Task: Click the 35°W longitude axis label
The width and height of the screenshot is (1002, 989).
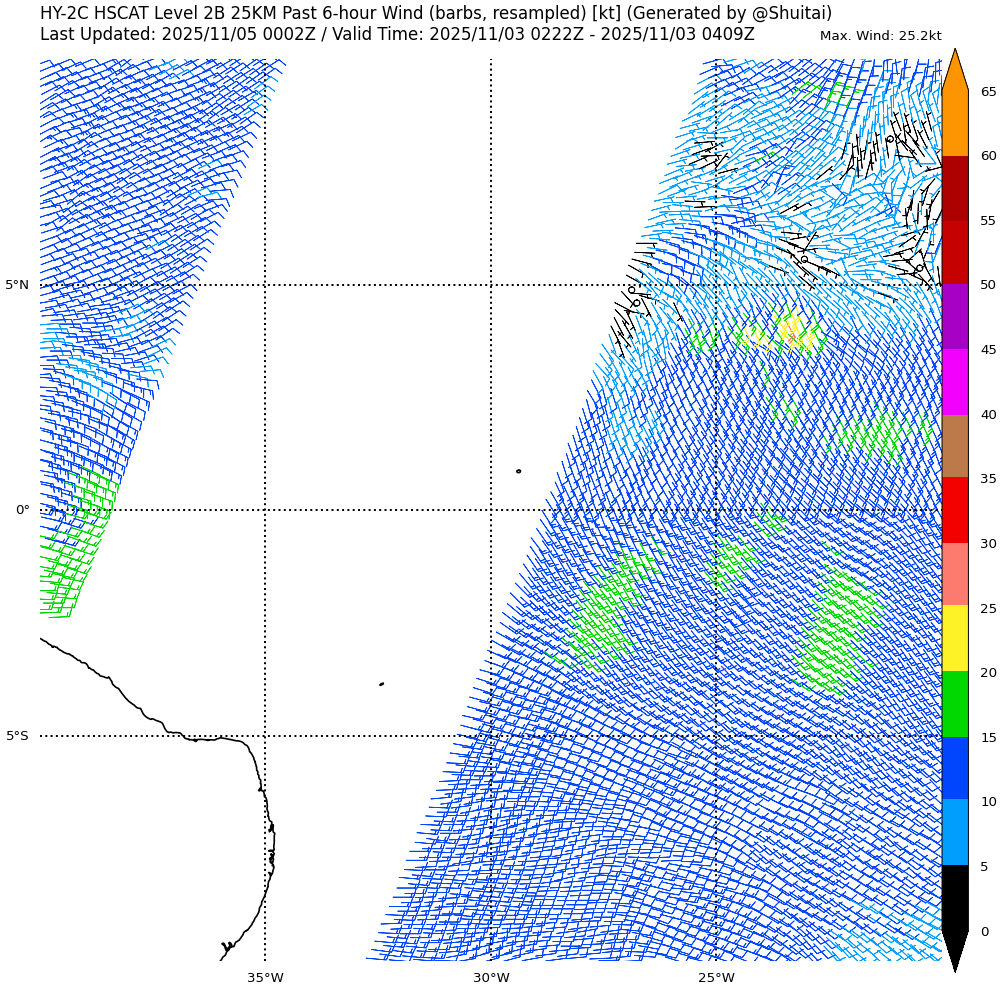Action: [265, 977]
